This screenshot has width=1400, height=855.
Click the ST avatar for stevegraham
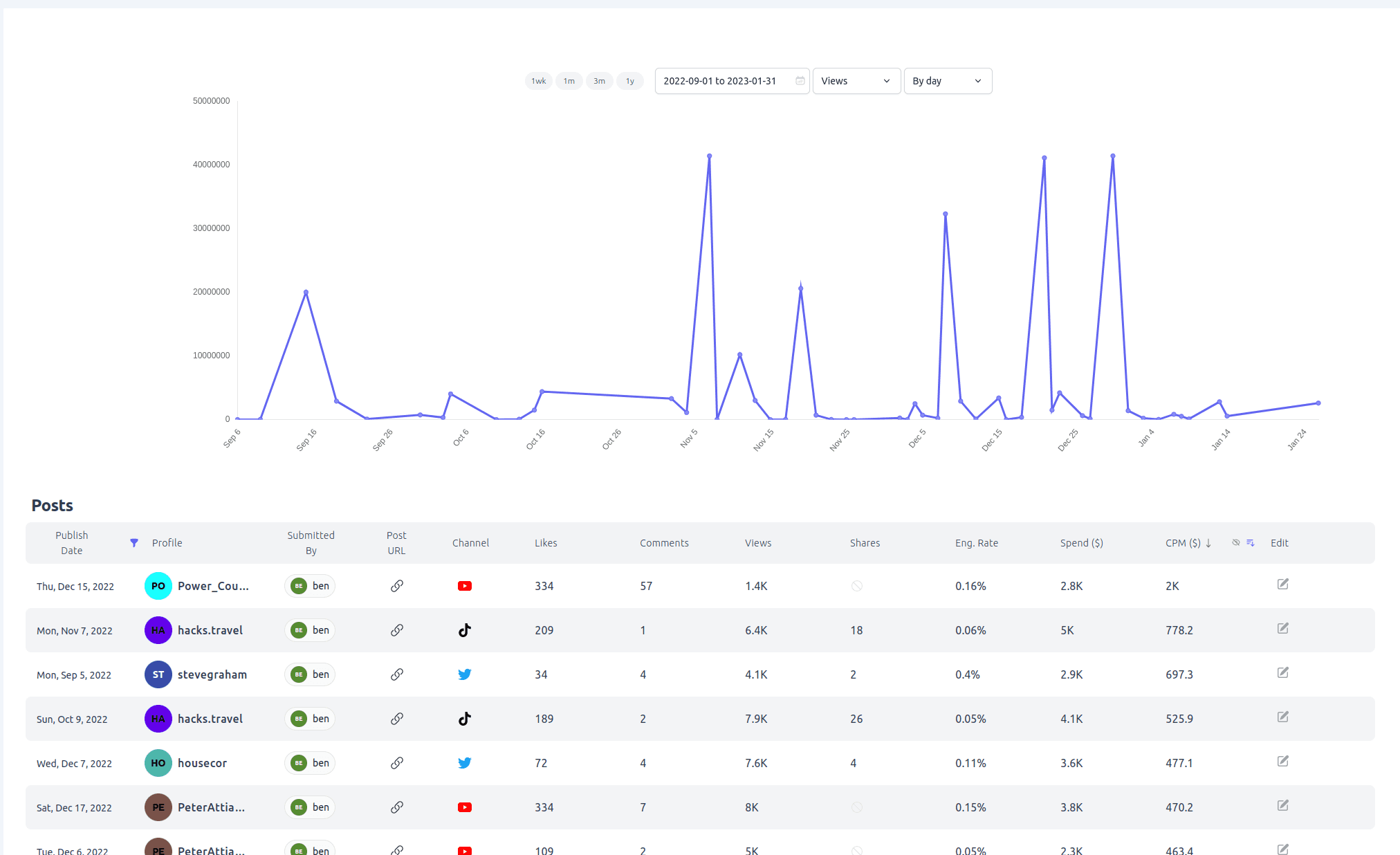pyautogui.click(x=158, y=674)
